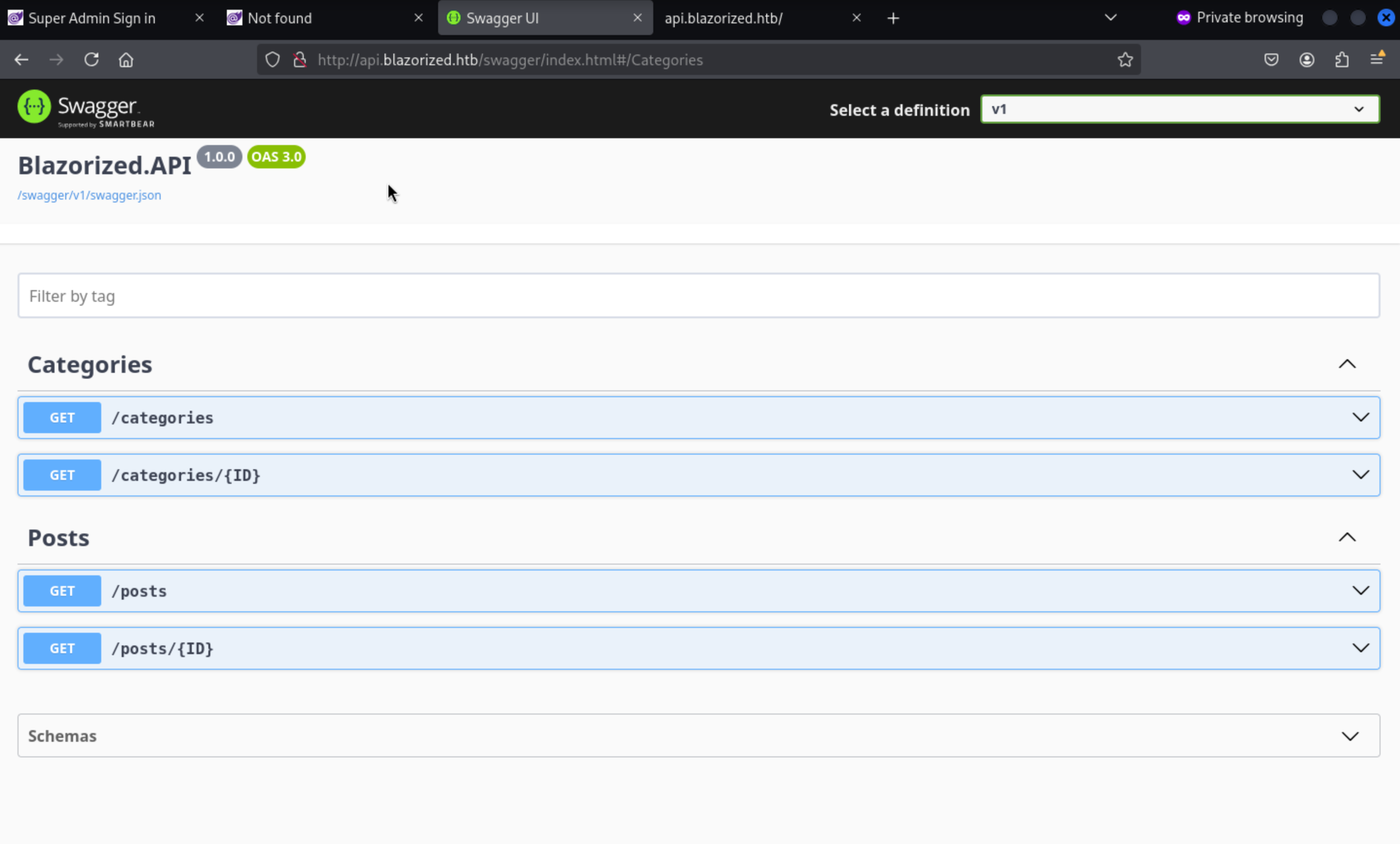Screen dimensions: 1400x844
Task: Close the api.blazorized.htb tab
Action: (x=857, y=18)
